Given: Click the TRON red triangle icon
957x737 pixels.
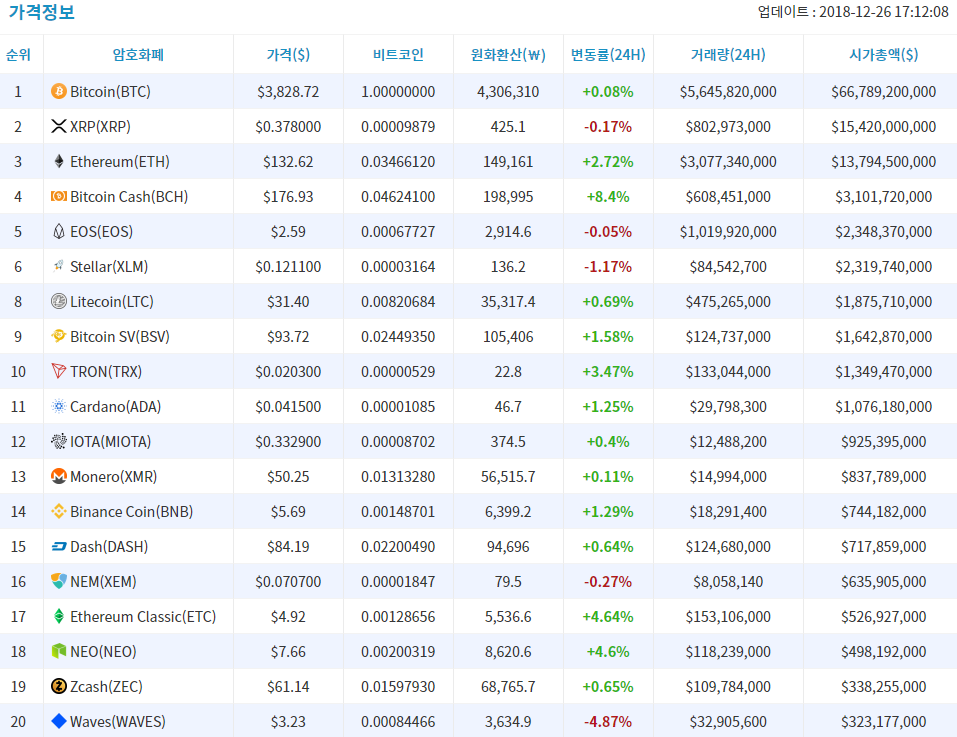Looking at the screenshot, I should 59,371.
